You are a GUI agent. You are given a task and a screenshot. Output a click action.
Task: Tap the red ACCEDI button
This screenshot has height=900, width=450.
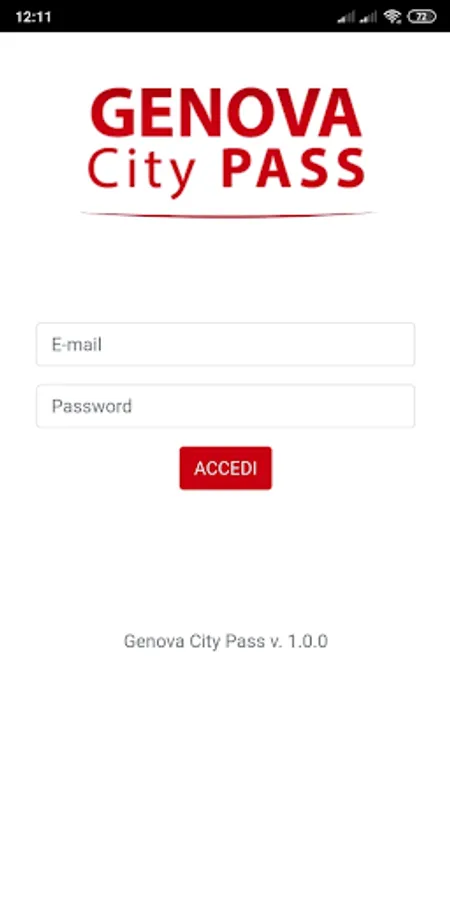tap(226, 468)
